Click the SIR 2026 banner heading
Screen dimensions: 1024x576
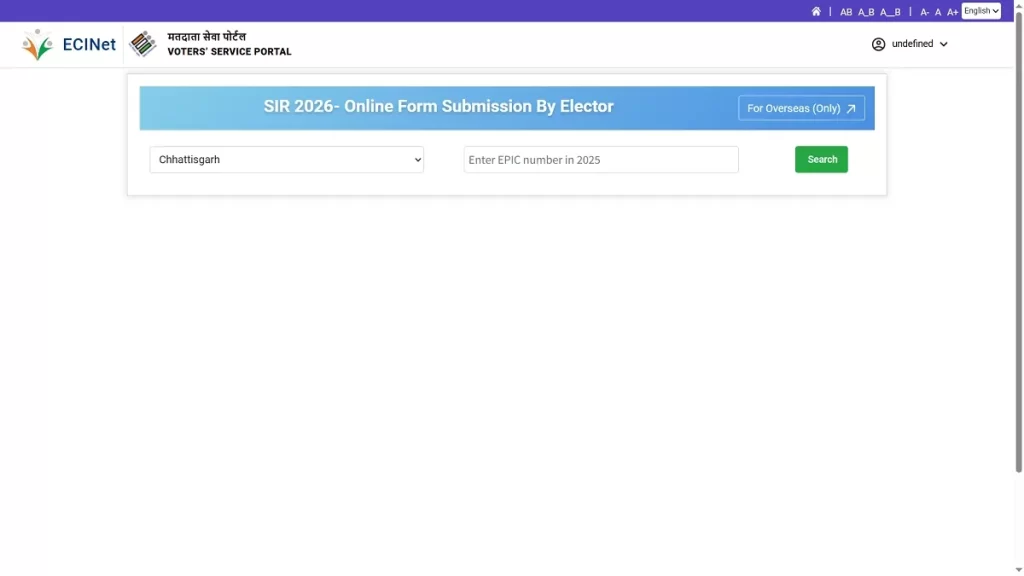pyautogui.click(x=437, y=106)
